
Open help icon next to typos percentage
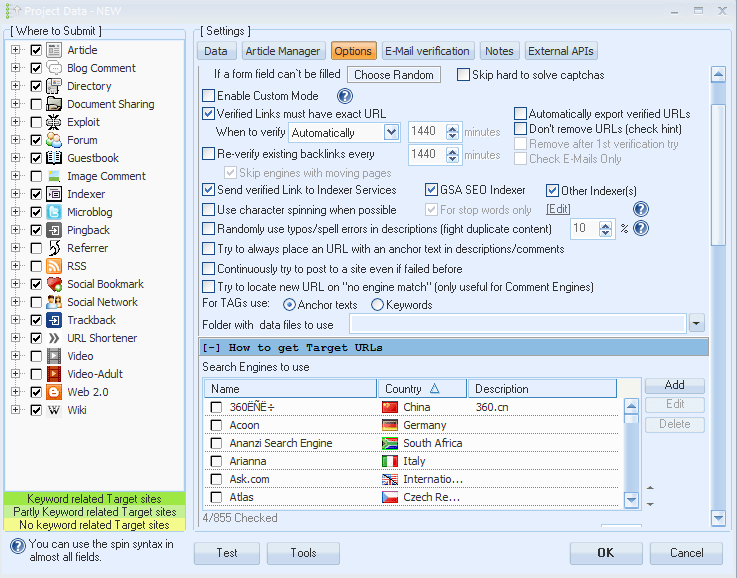click(641, 228)
